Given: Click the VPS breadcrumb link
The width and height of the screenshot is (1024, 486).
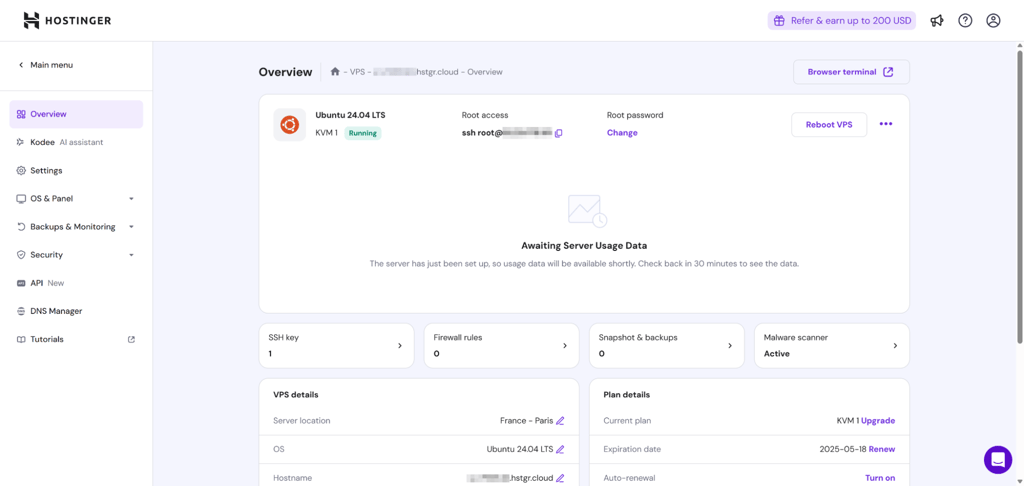Looking at the screenshot, I should point(357,72).
